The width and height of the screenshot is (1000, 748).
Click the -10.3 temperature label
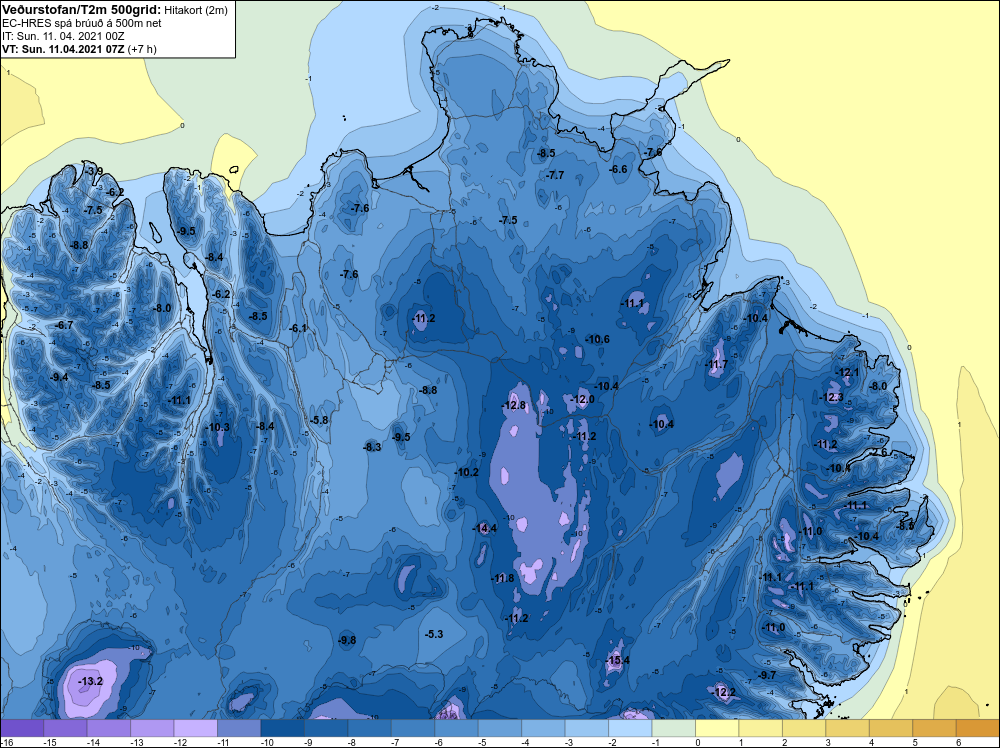(219, 427)
